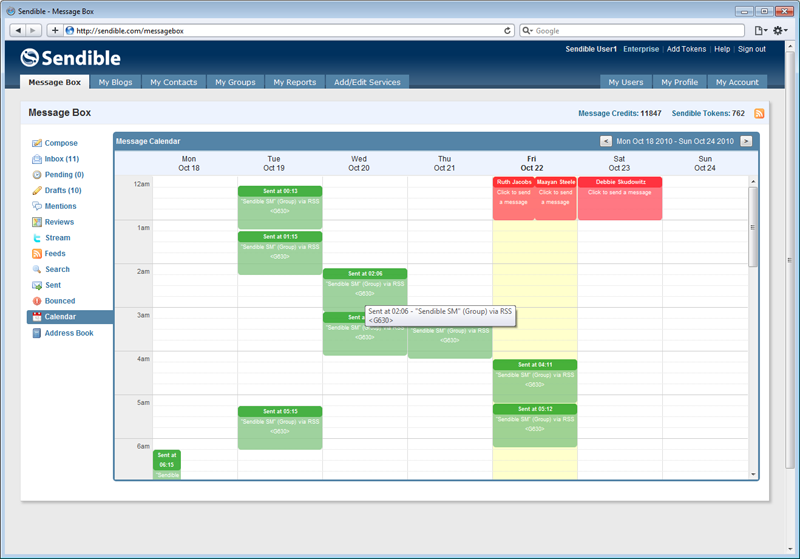Click the calendar scrollbar down arrow
This screenshot has height=559, width=800.
tap(753, 474)
